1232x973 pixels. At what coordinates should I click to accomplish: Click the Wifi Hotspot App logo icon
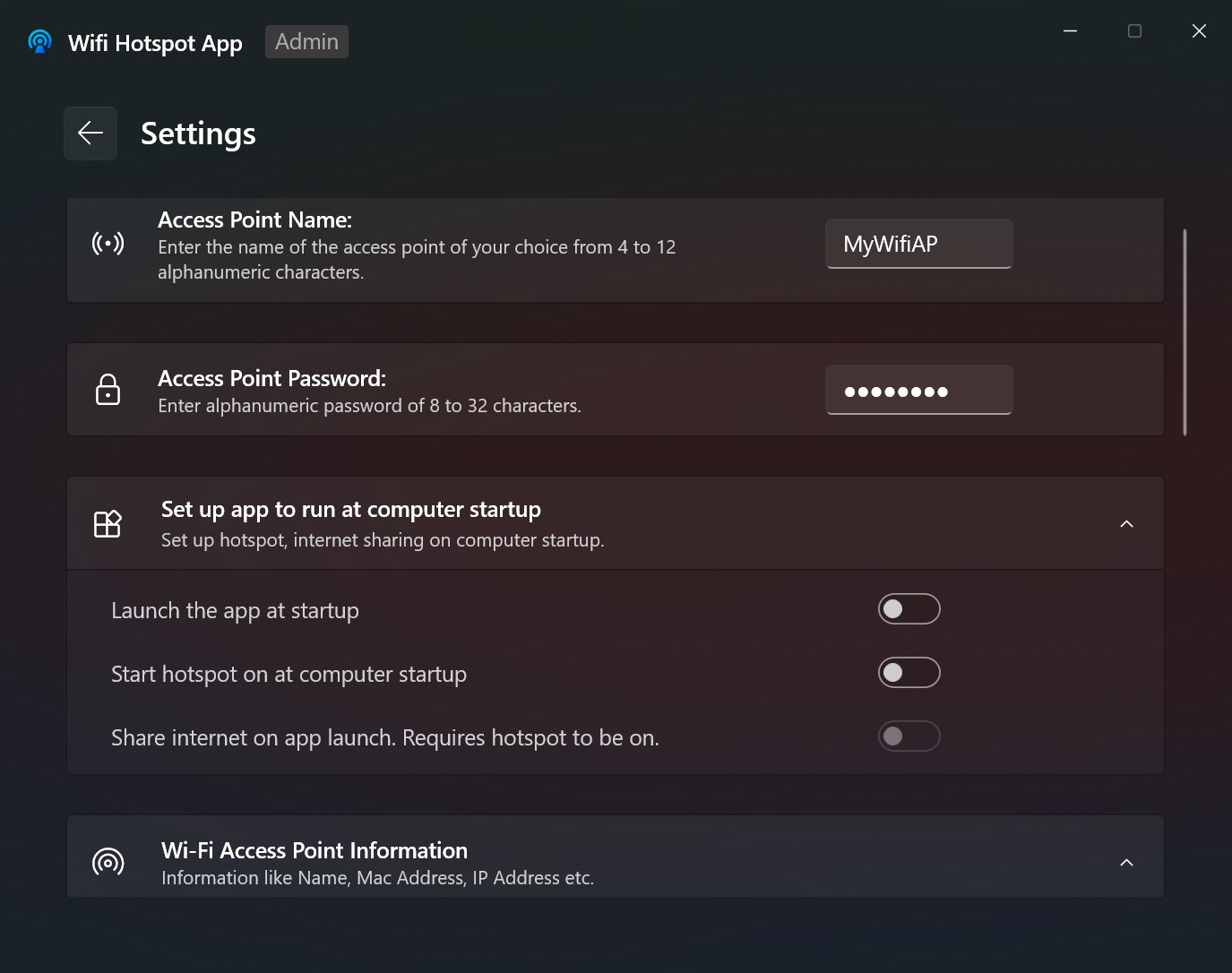pyautogui.click(x=39, y=41)
